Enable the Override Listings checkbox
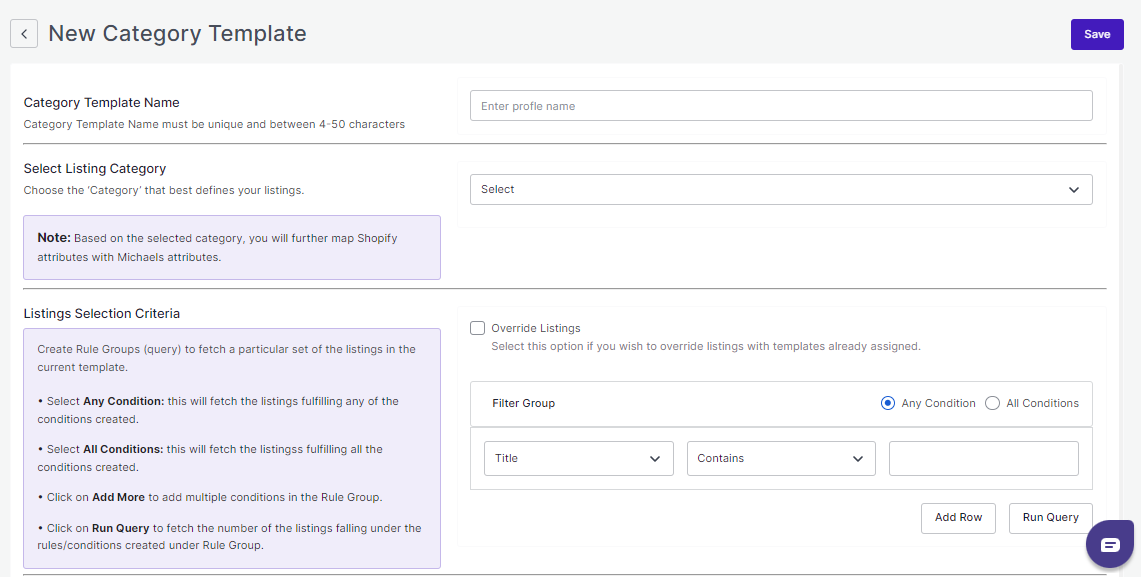Viewport: 1141px width, 577px height. coord(478,328)
